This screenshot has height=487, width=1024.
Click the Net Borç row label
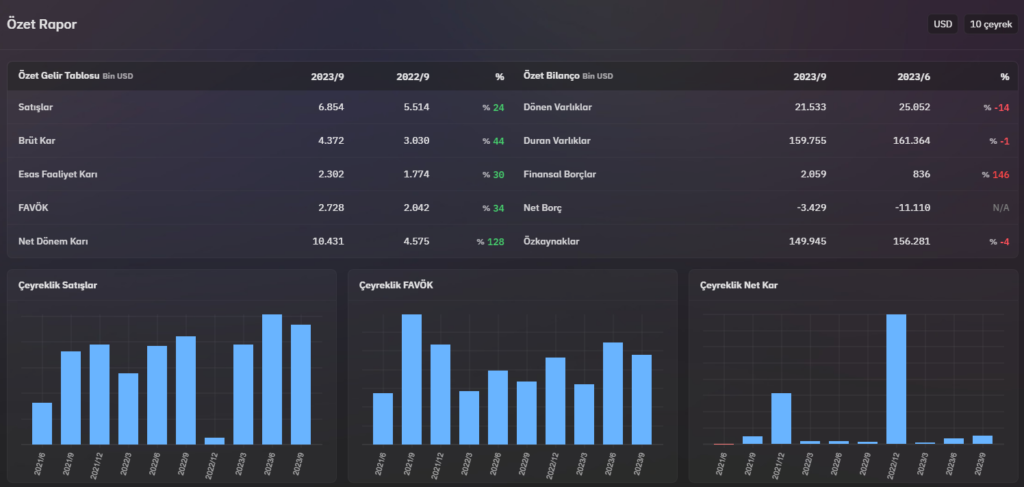tap(543, 208)
